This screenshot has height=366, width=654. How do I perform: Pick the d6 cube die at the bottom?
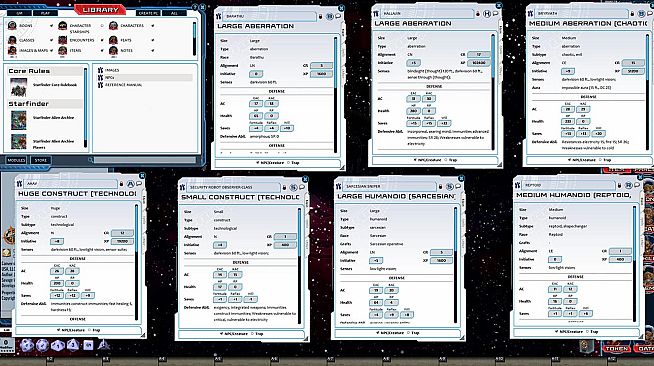coord(88,345)
